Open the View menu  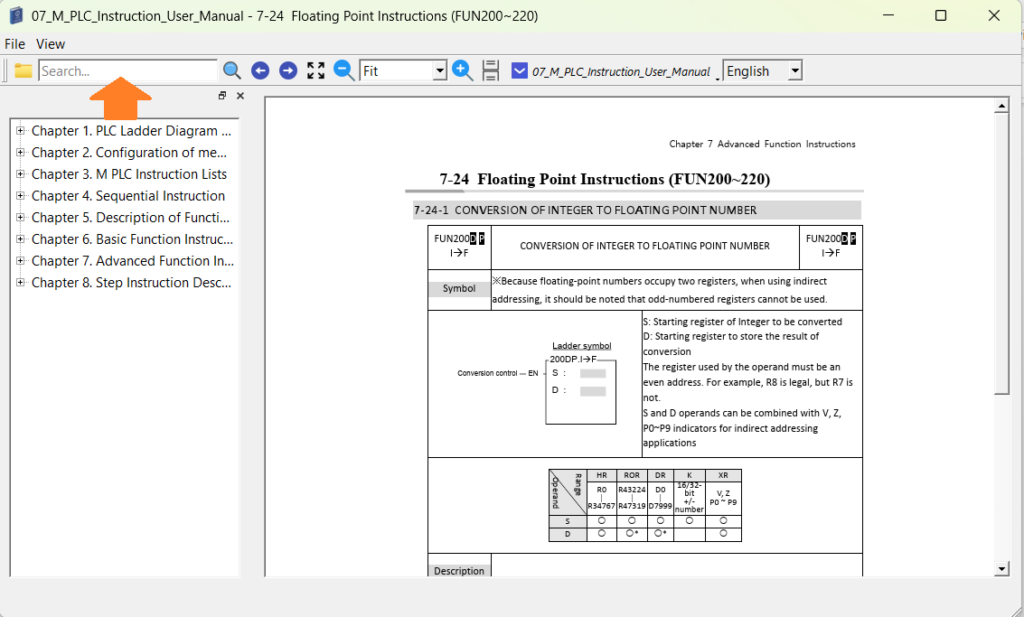click(50, 44)
